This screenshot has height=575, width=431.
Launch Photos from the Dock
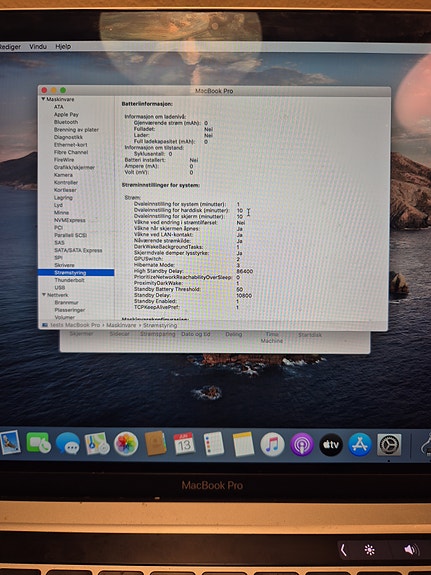[x=126, y=444]
